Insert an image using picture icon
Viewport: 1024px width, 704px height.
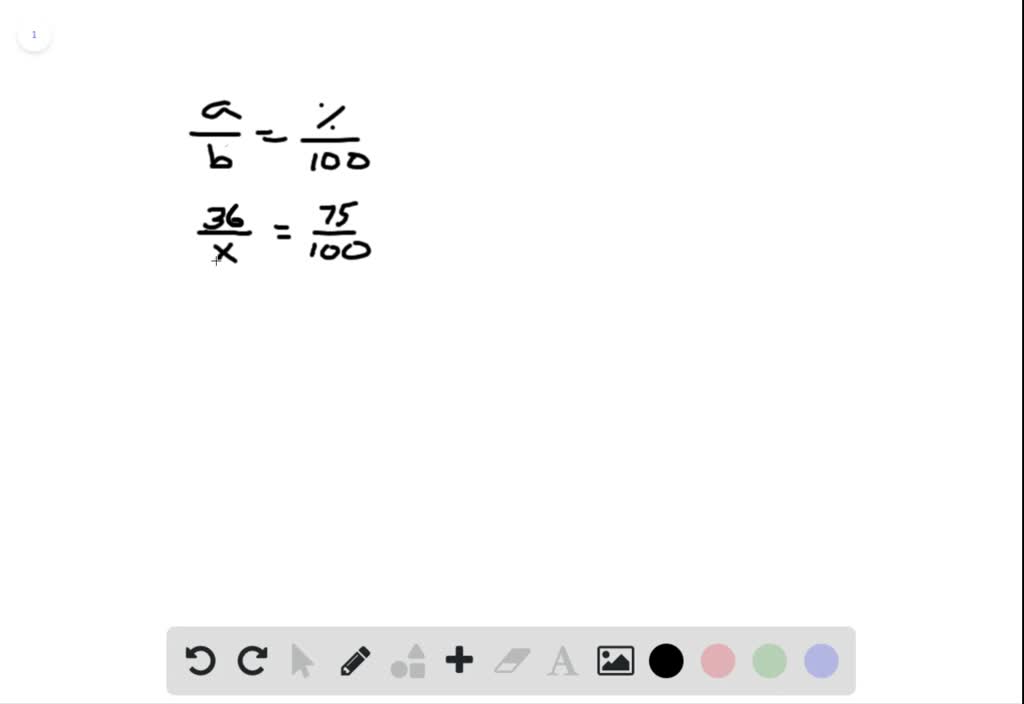(x=615, y=660)
